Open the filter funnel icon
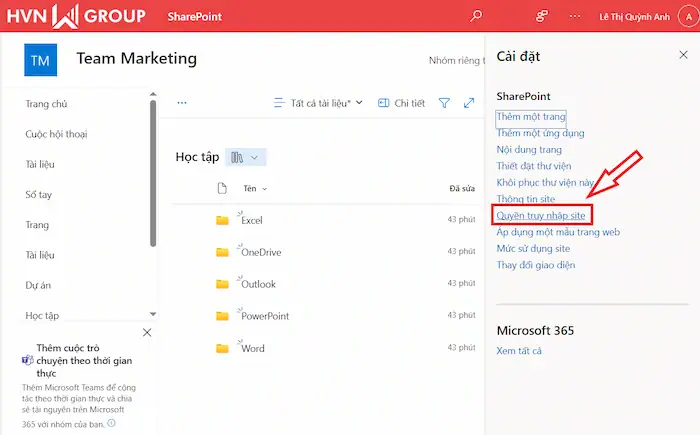This screenshot has width=700, height=435. pos(444,103)
